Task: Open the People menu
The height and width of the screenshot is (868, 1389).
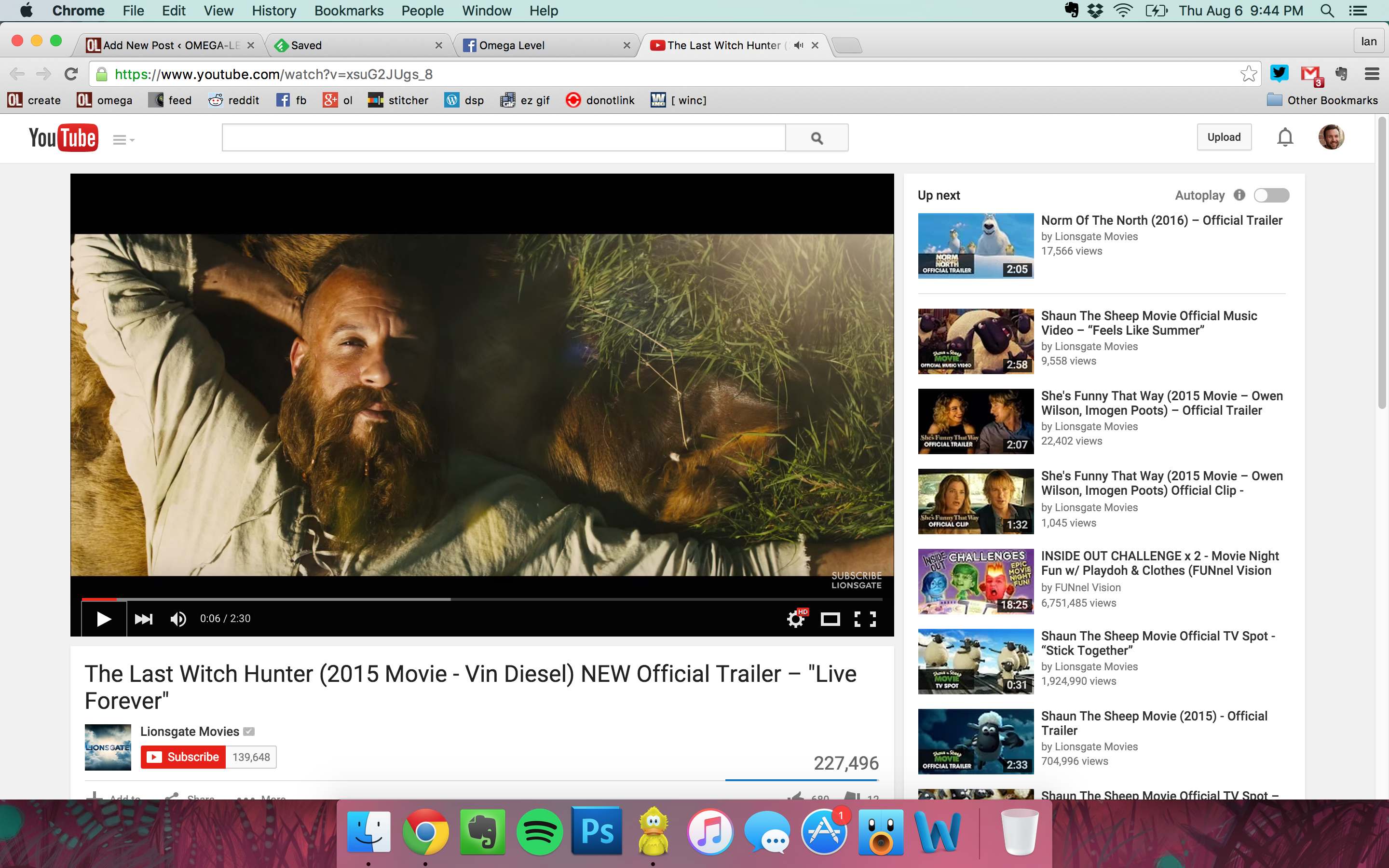Action: click(422, 11)
